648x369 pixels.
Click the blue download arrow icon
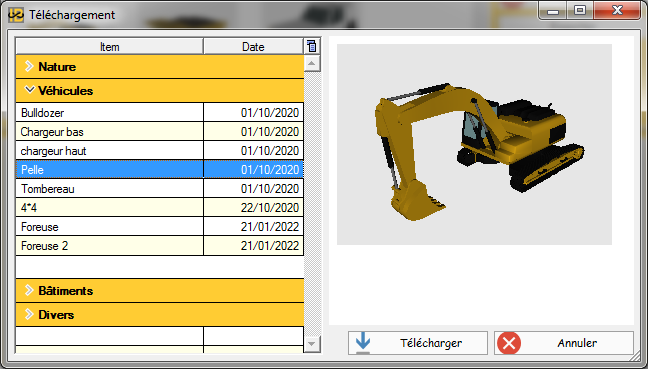(x=363, y=343)
